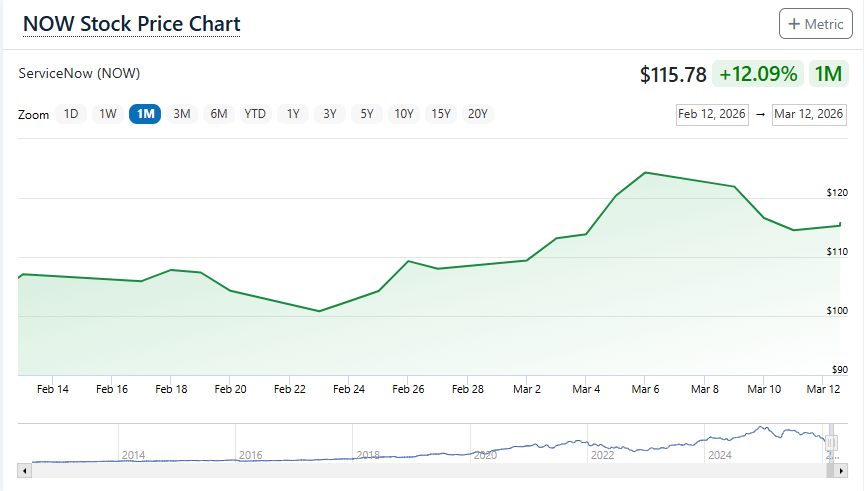Click the 2024 marker in navigator
This screenshot has width=864, height=491.
click(x=720, y=455)
